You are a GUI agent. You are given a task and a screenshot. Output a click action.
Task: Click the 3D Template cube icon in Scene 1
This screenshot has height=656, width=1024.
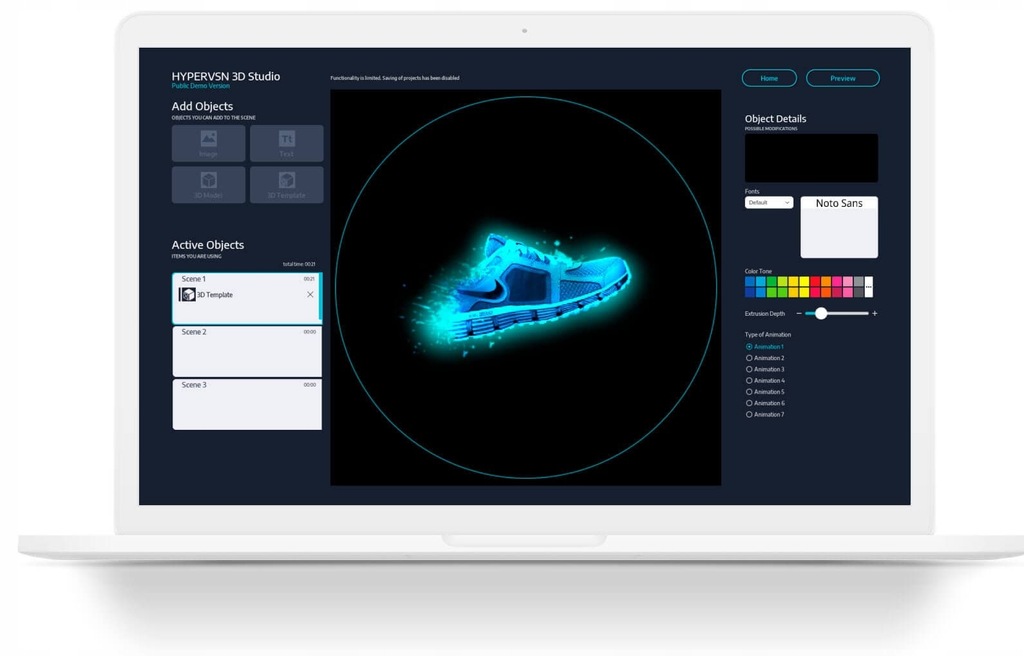[x=187, y=295]
